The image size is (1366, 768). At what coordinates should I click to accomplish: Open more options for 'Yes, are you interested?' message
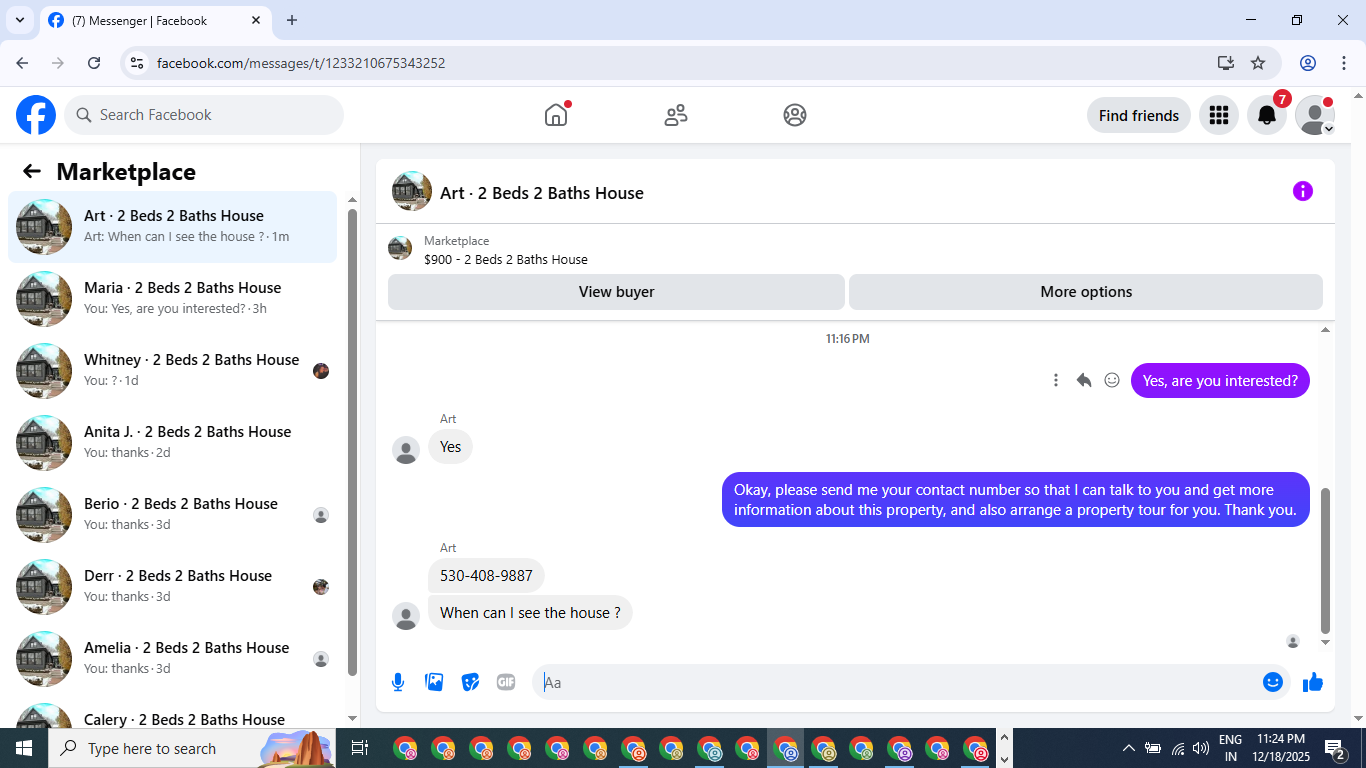coord(1056,380)
